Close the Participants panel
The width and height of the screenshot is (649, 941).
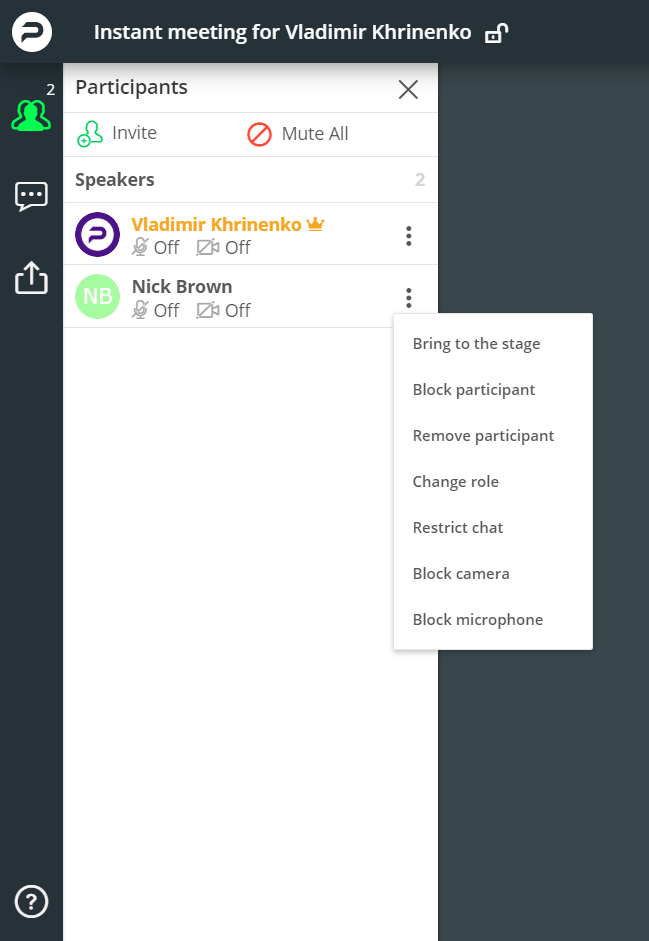point(408,89)
